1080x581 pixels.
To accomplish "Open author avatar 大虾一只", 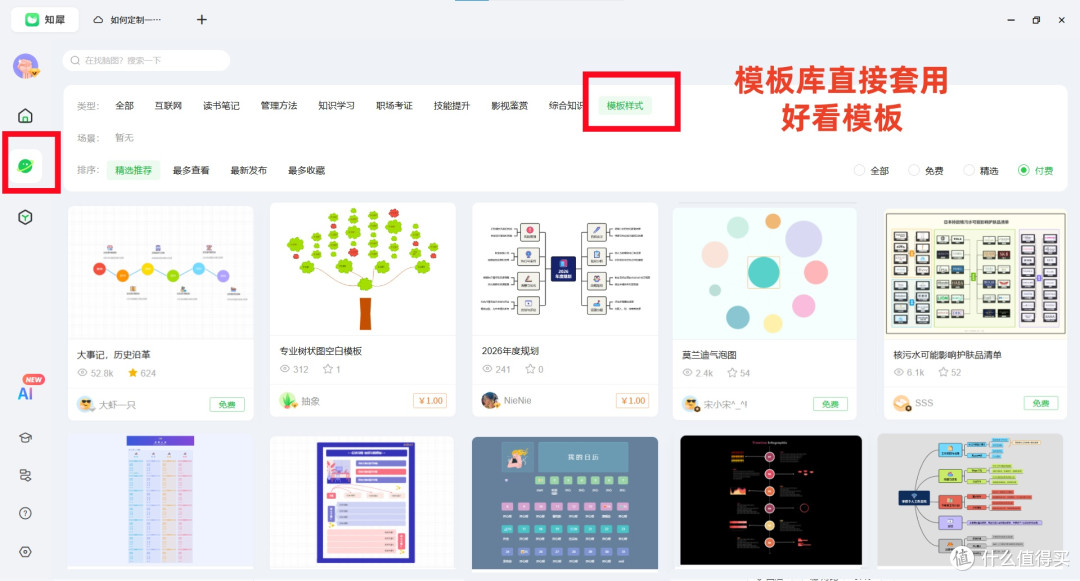I will coord(86,404).
